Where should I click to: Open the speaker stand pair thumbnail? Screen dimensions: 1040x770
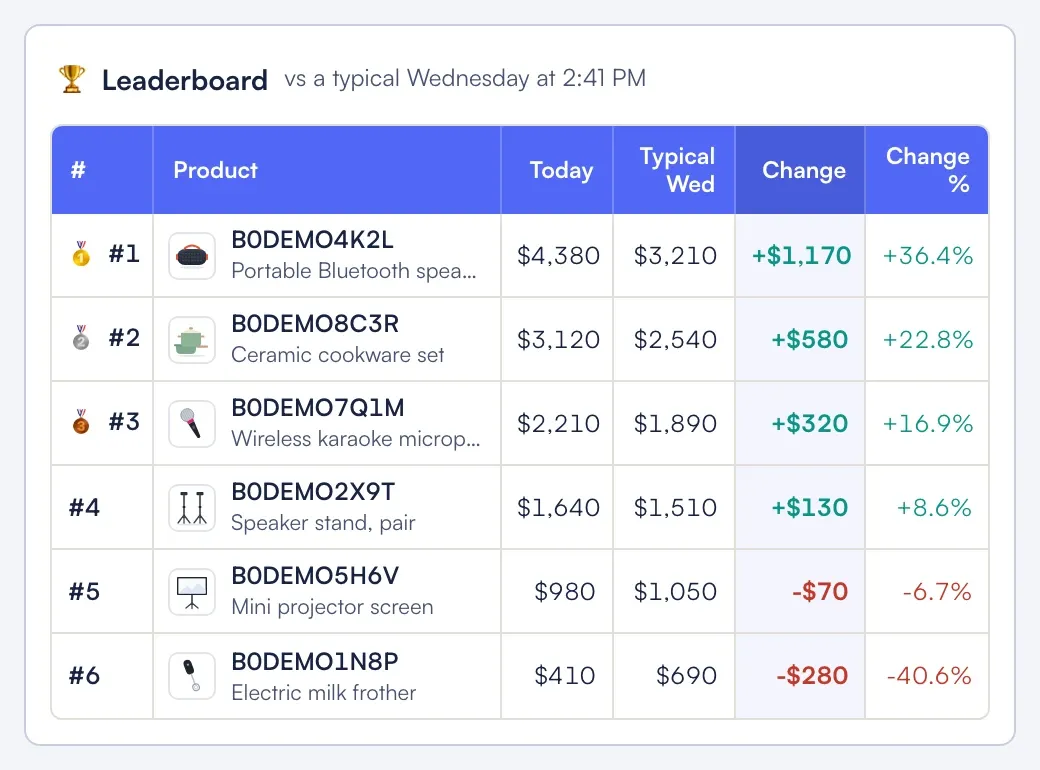(192, 508)
